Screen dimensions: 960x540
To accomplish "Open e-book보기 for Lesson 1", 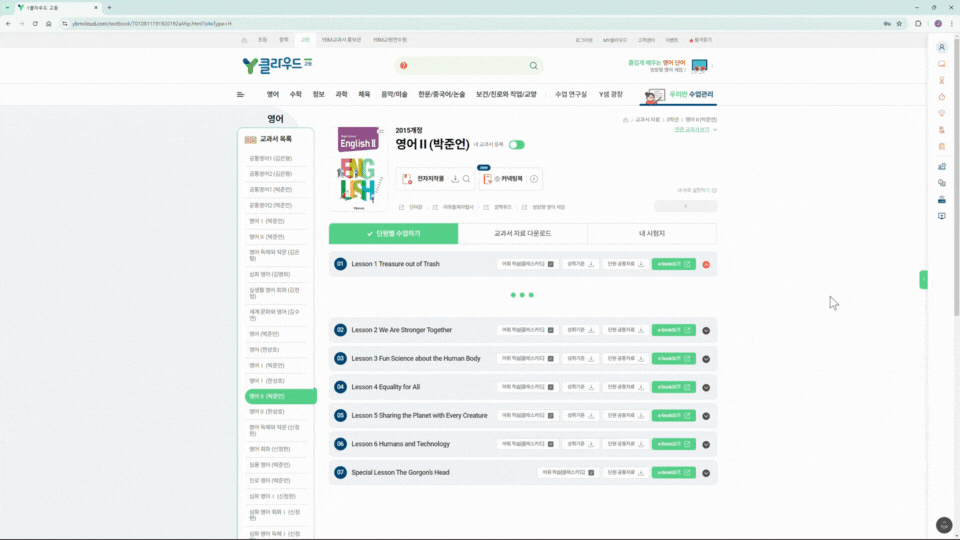I will pyautogui.click(x=673, y=264).
